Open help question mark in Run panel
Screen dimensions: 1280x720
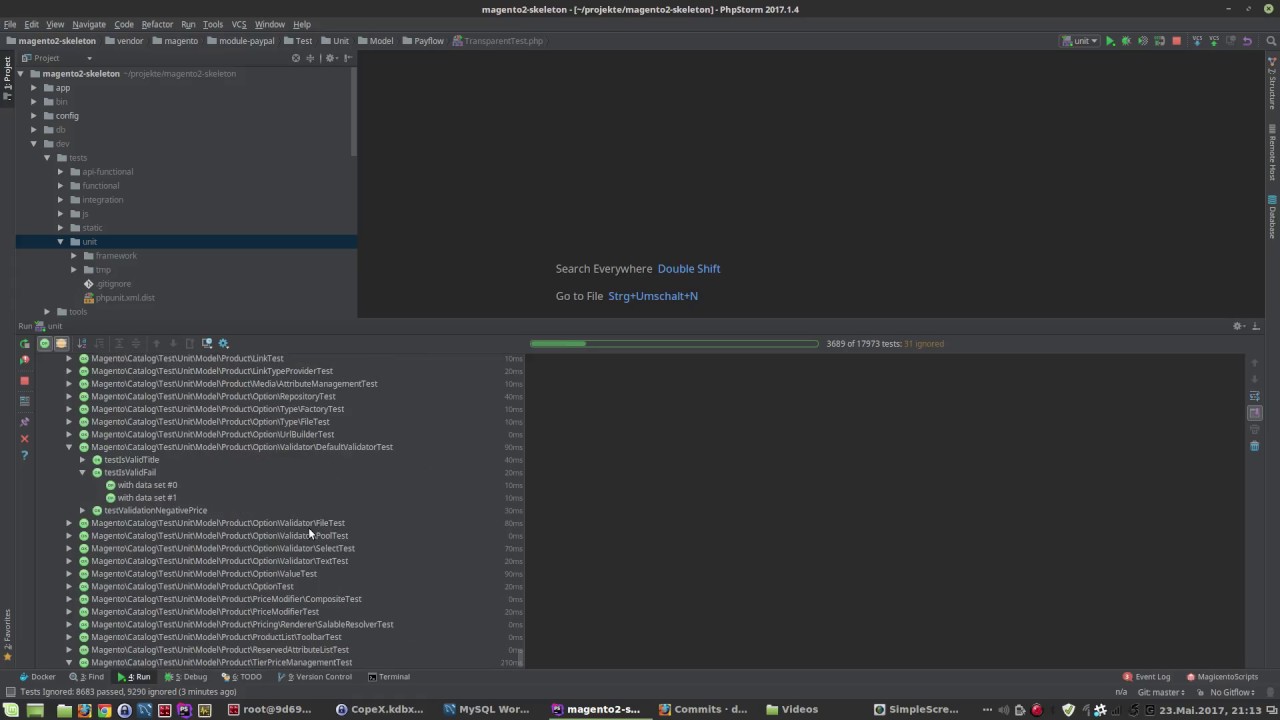[x=25, y=455]
